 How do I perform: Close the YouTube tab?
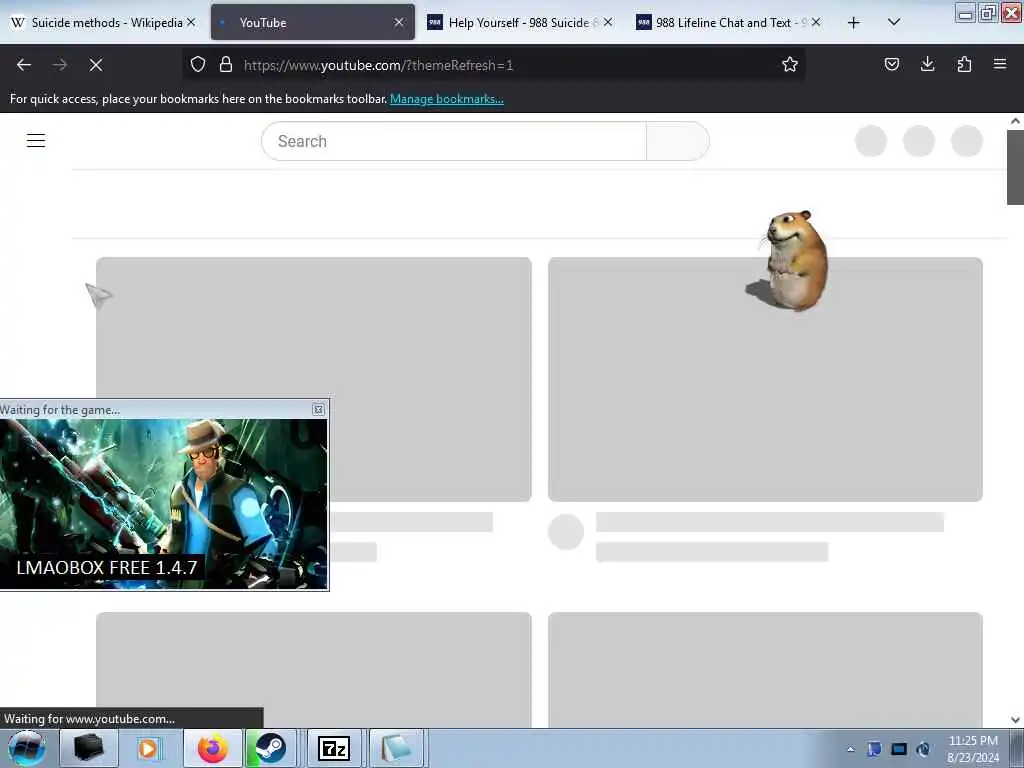(399, 22)
